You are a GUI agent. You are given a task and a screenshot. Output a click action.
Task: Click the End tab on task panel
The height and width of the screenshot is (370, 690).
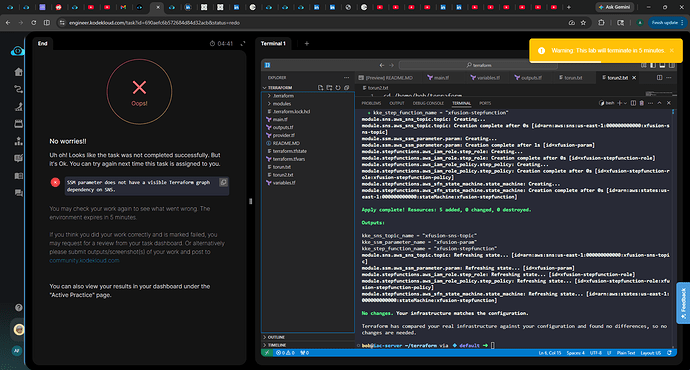click(x=43, y=43)
